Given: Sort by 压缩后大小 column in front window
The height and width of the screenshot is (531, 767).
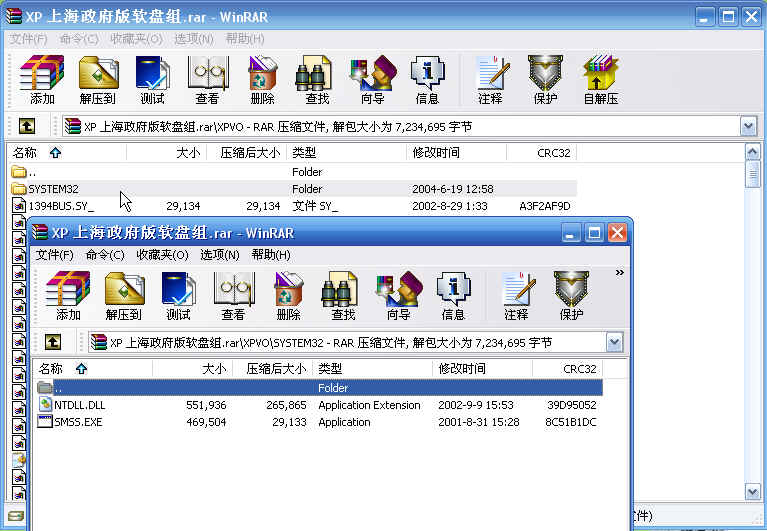Looking at the screenshot, I should (x=273, y=369).
